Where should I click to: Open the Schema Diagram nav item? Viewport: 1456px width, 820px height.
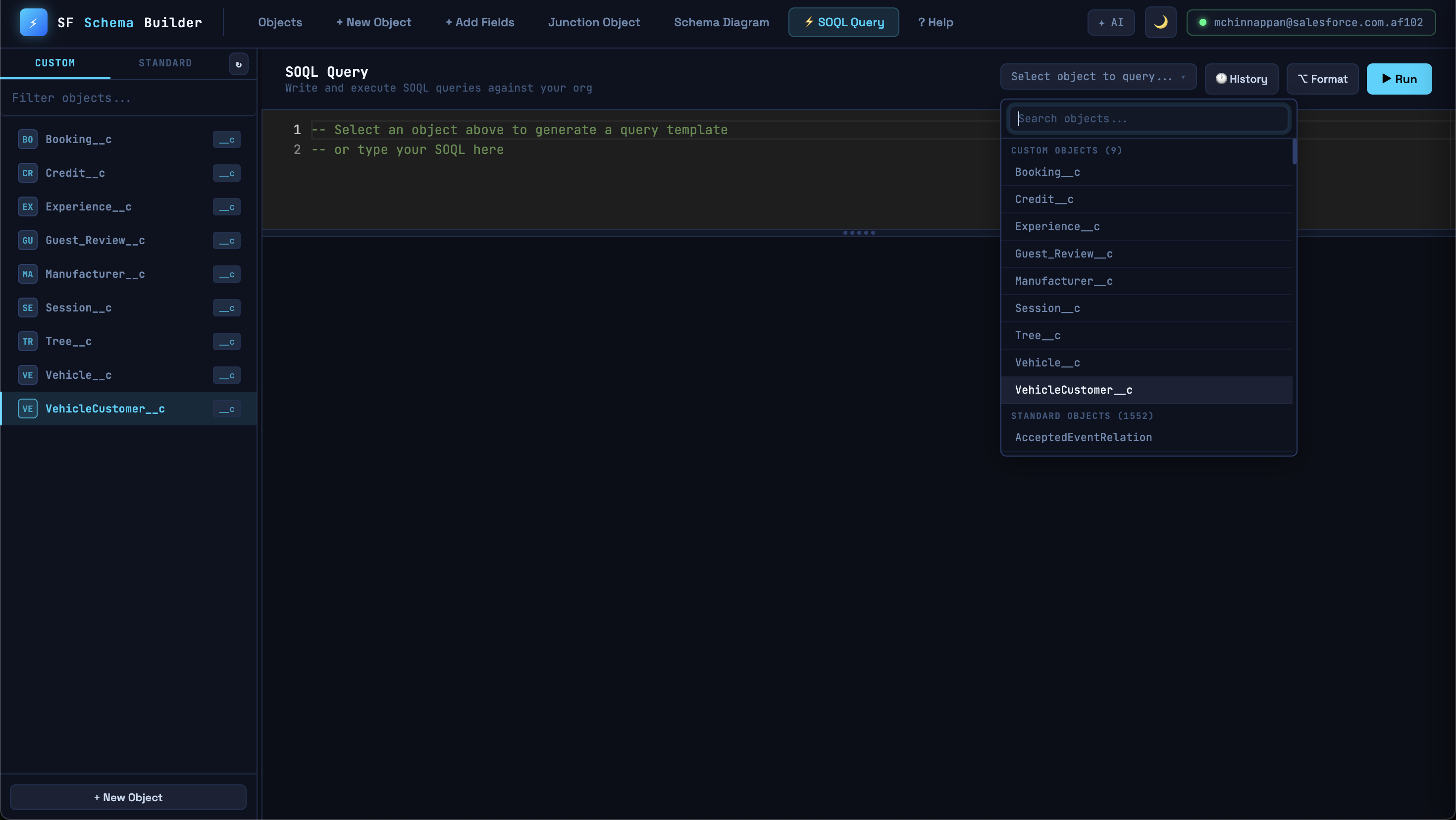(x=721, y=23)
